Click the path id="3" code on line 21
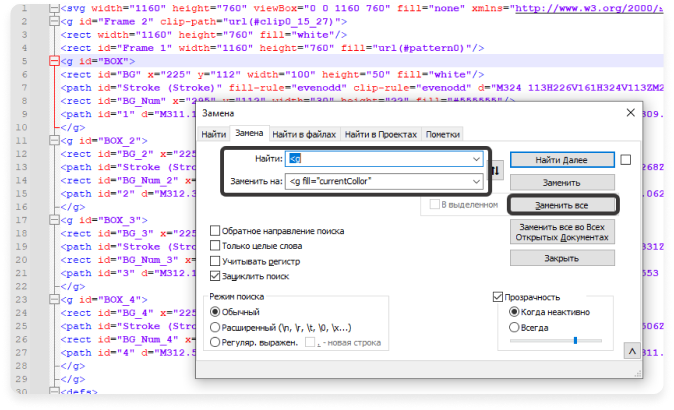 pos(128,273)
